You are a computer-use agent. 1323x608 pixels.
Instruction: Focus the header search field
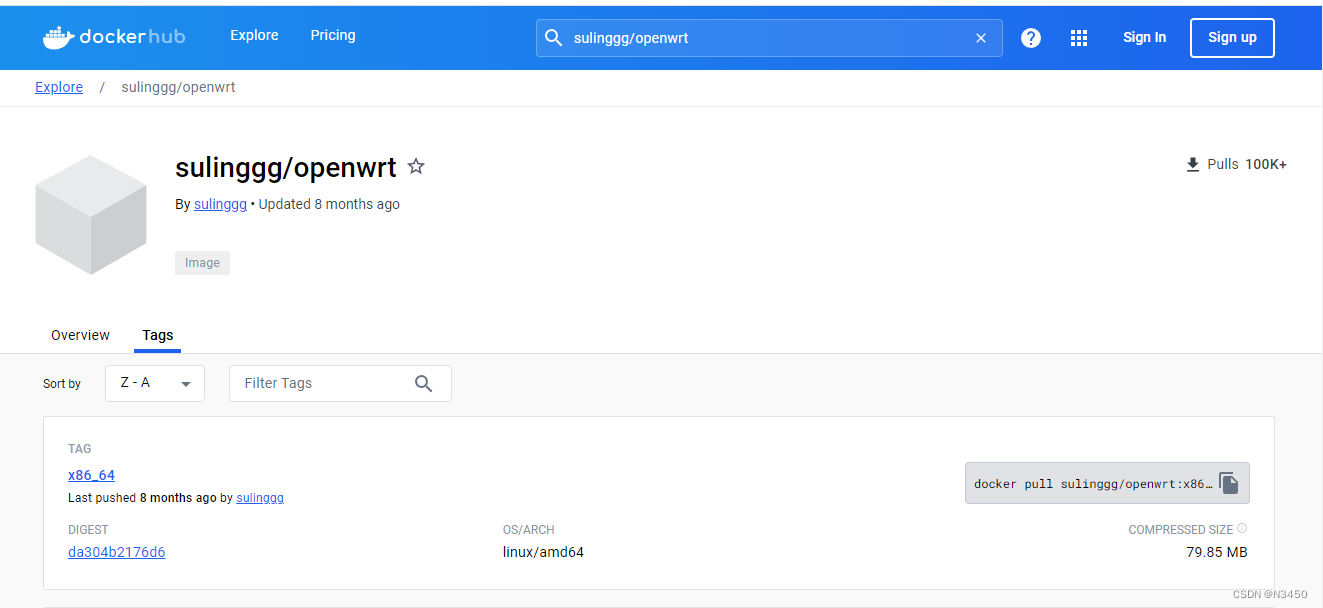click(x=769, y=38)
